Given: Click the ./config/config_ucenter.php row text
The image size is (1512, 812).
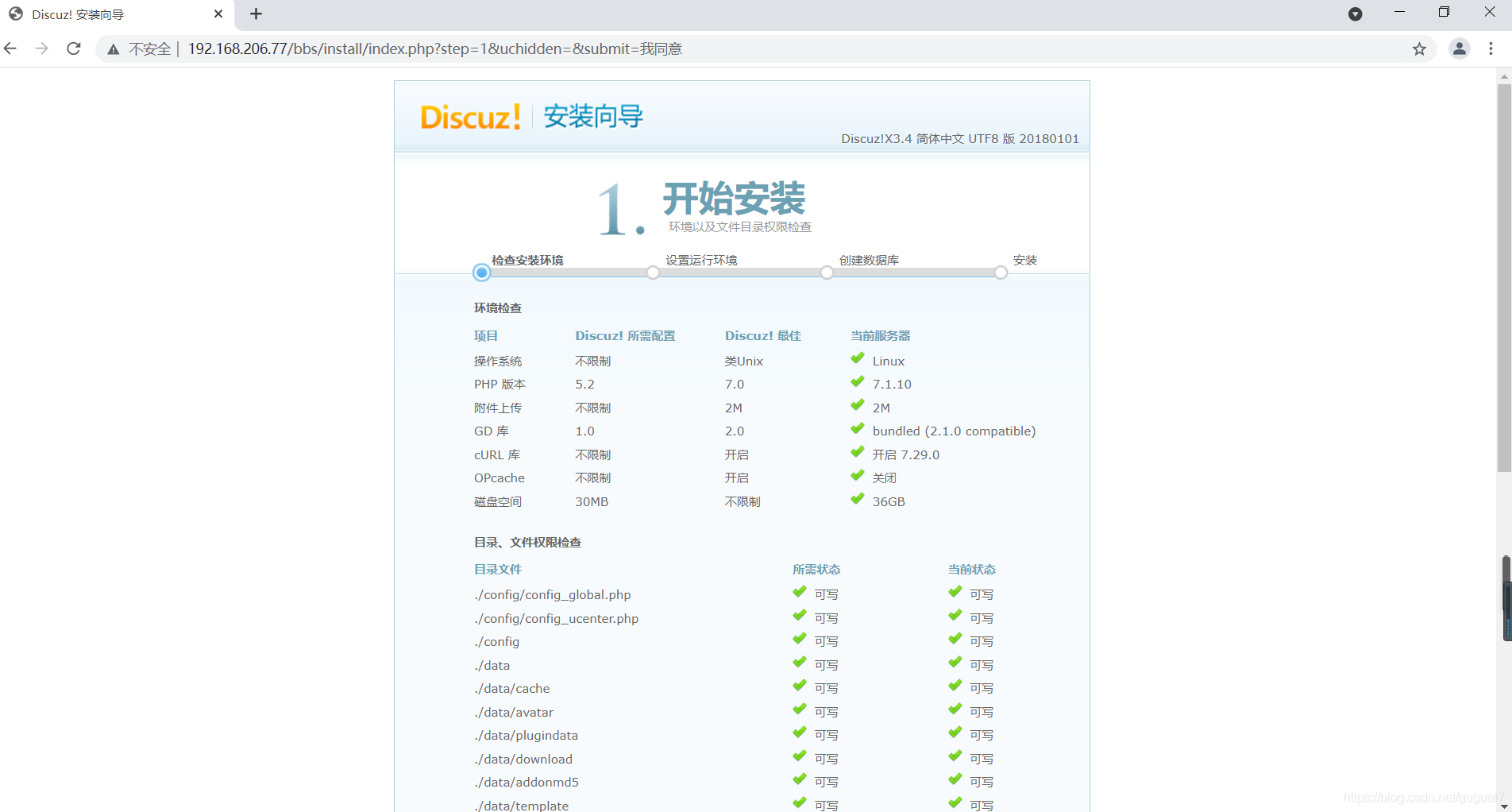Looking at the screenshot, I should click(556, 618).
